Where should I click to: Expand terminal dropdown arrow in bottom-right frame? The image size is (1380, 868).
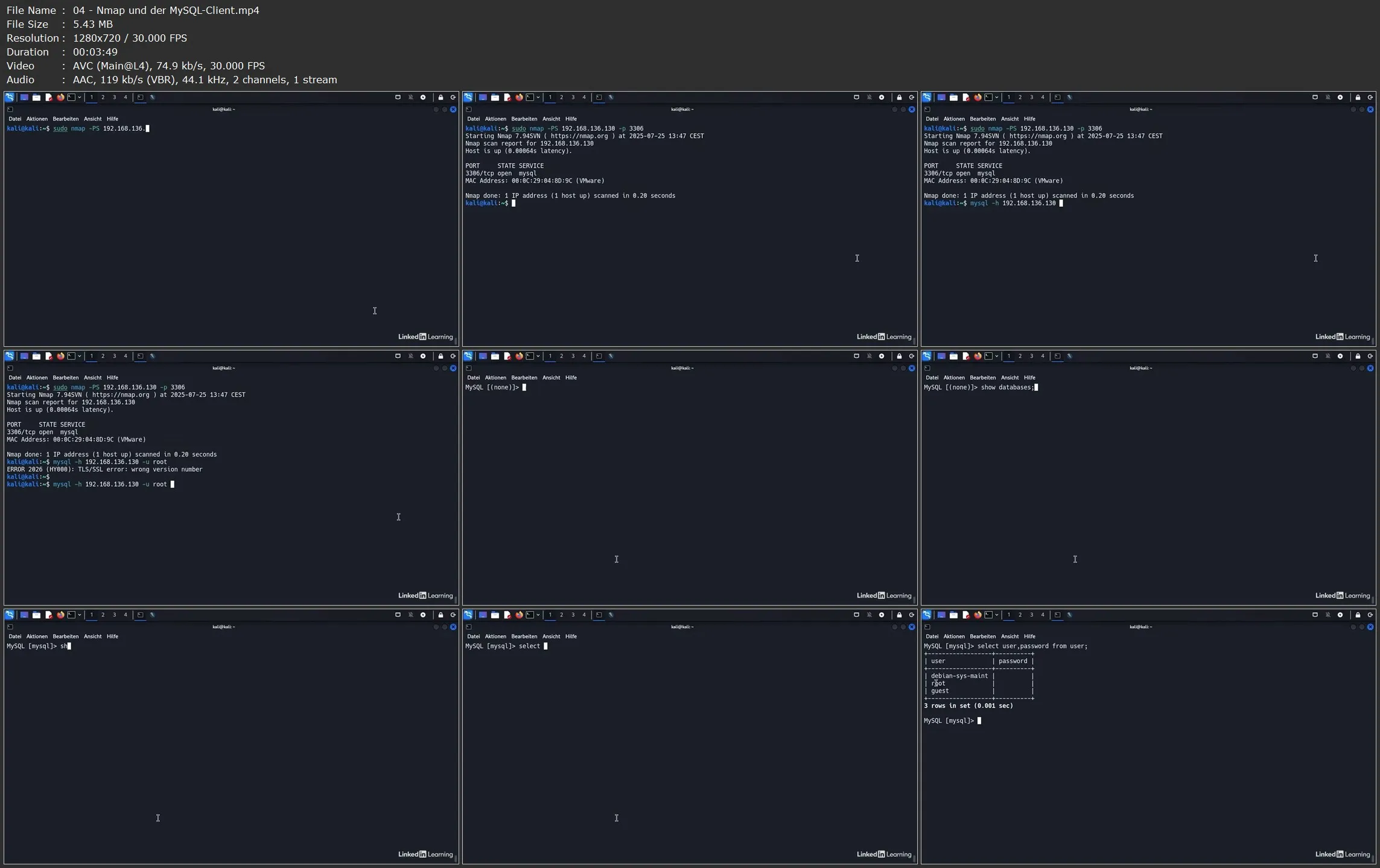(x=996, y=615)
